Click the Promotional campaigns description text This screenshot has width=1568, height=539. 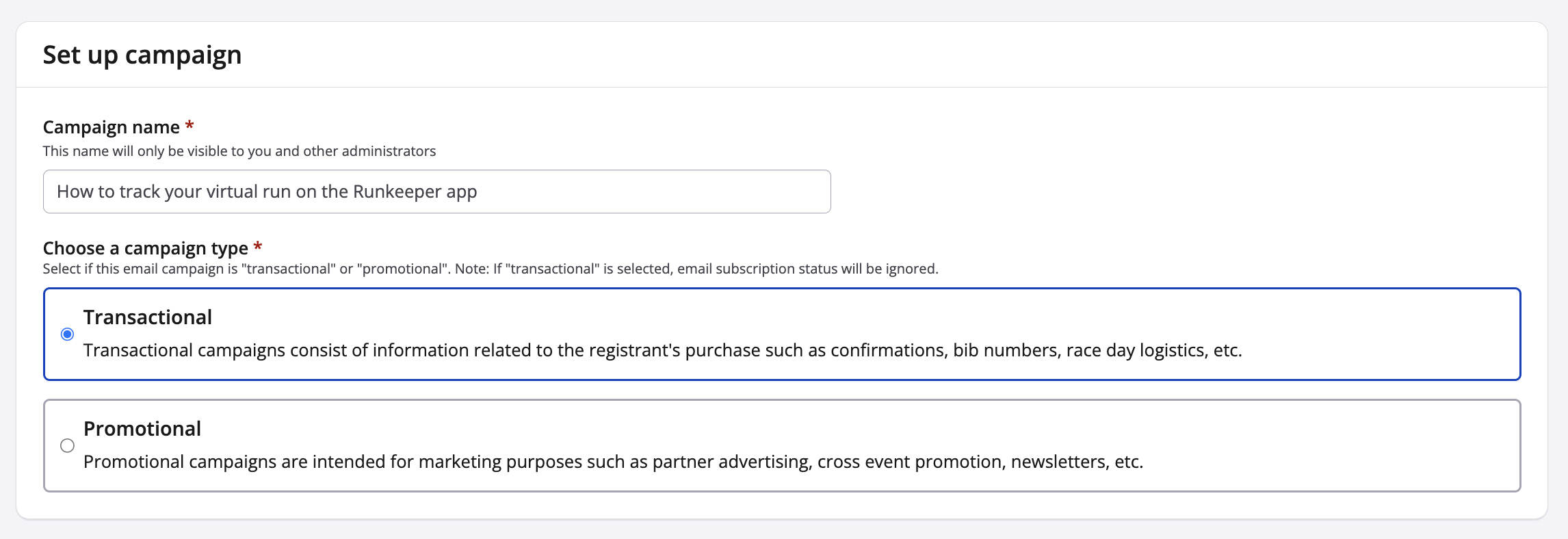click(613, 462)
